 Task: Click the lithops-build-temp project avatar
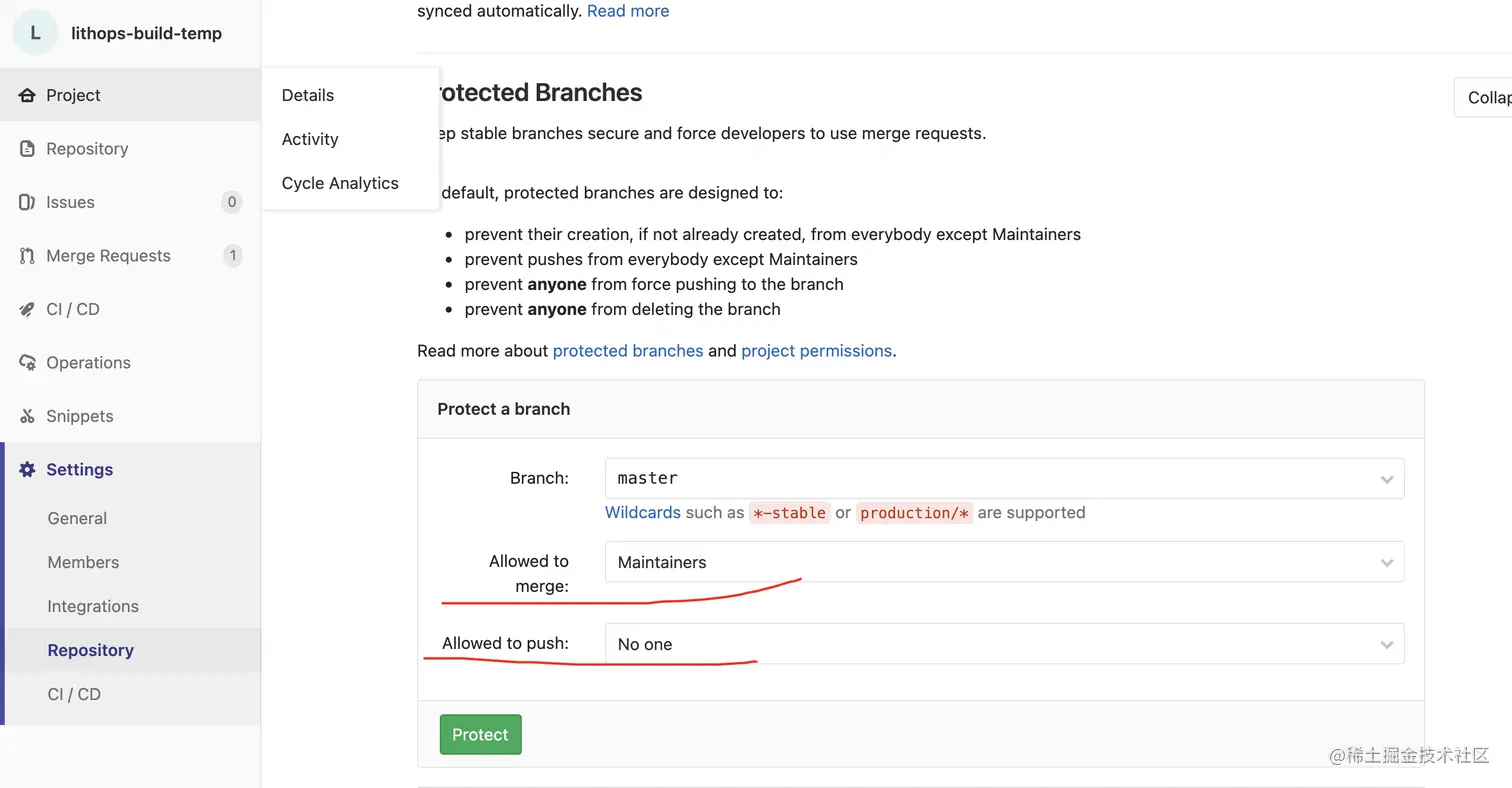(x=35, y=33)
